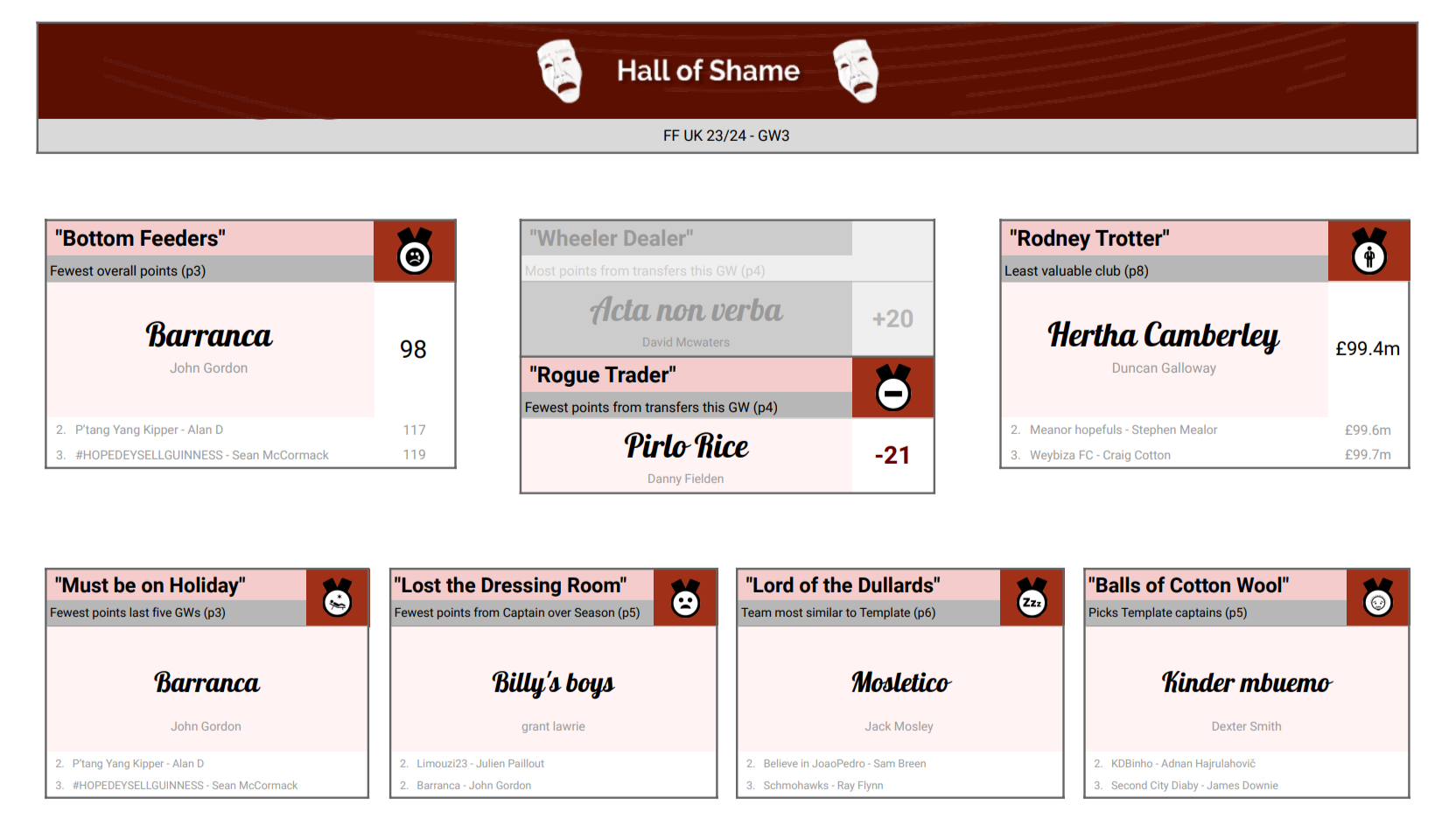
Task: Click the Rogue Trader minus medal icon
Action: tap(892, 388)
